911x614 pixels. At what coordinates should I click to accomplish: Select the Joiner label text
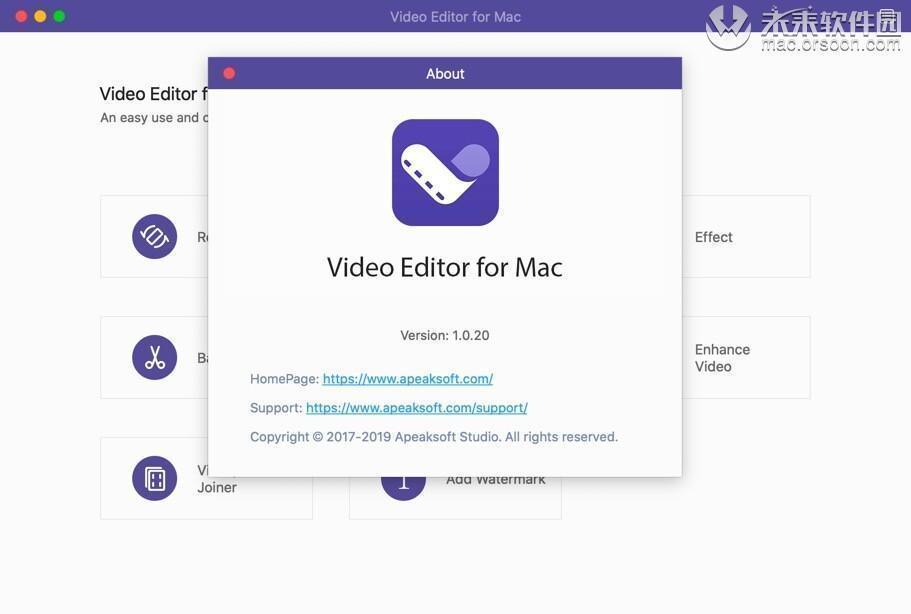217,488
